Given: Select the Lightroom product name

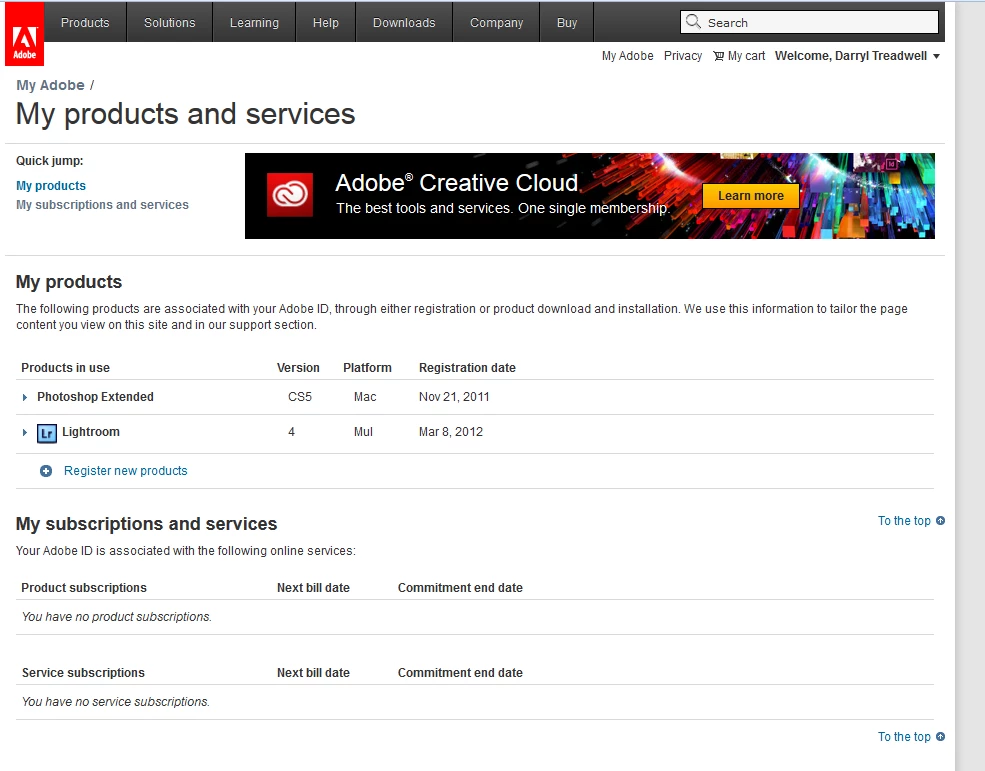Looking at the screenshot, I should point(91,432).
